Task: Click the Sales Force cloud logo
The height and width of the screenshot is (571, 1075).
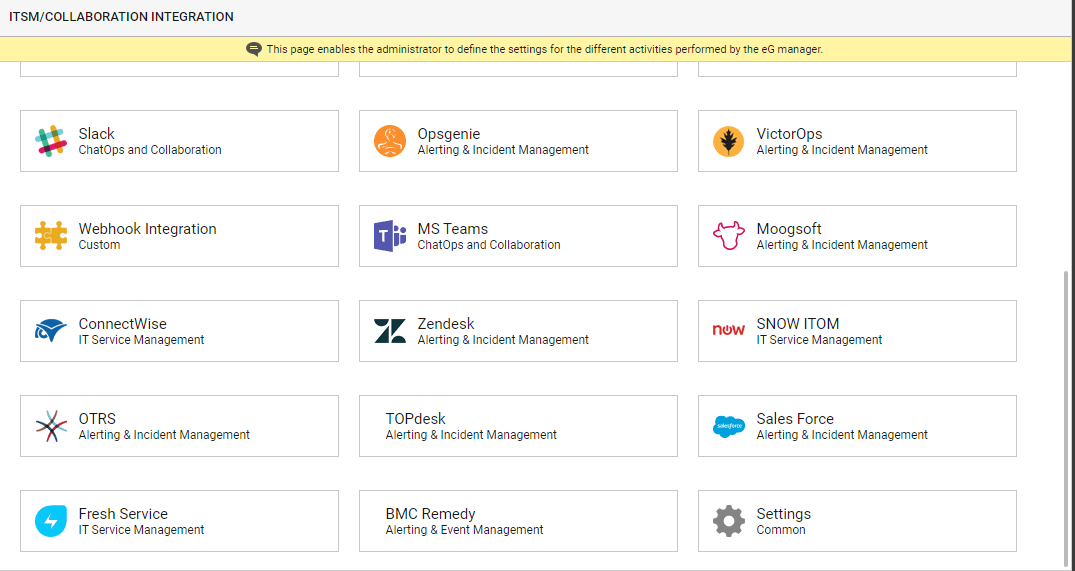Action: (x=729, y=426)
